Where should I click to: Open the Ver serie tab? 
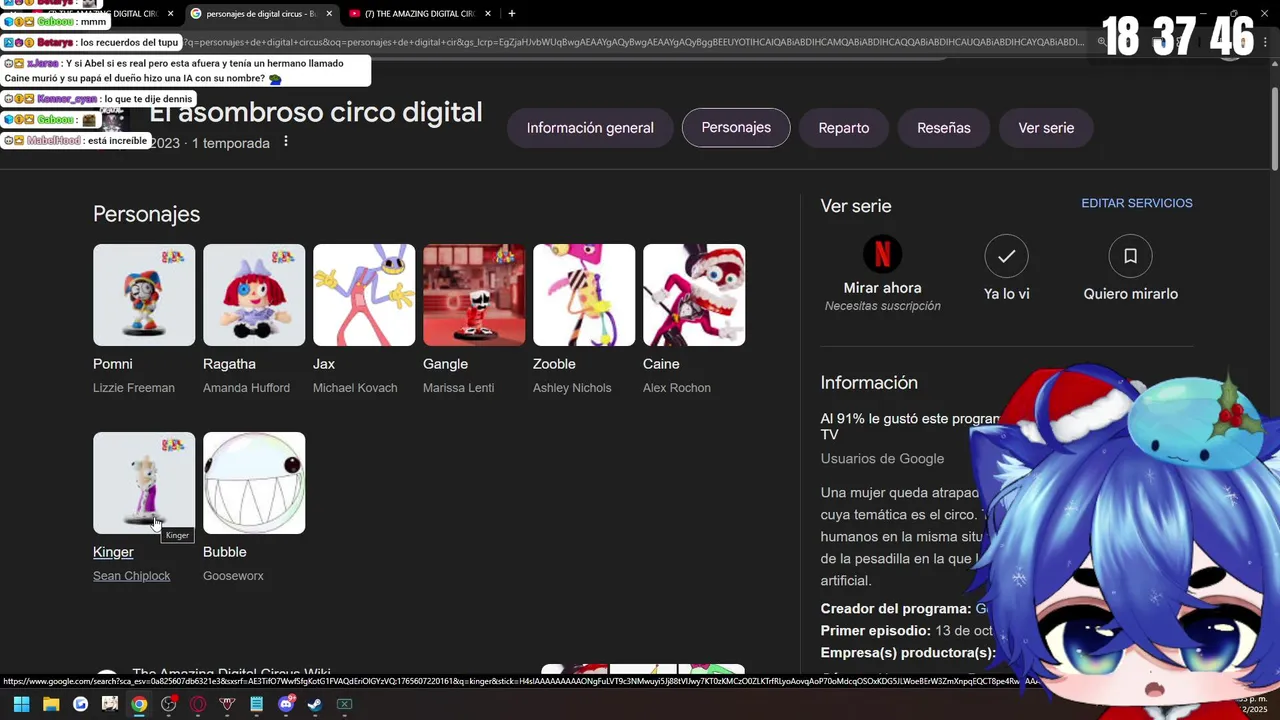coord(1046,128)
